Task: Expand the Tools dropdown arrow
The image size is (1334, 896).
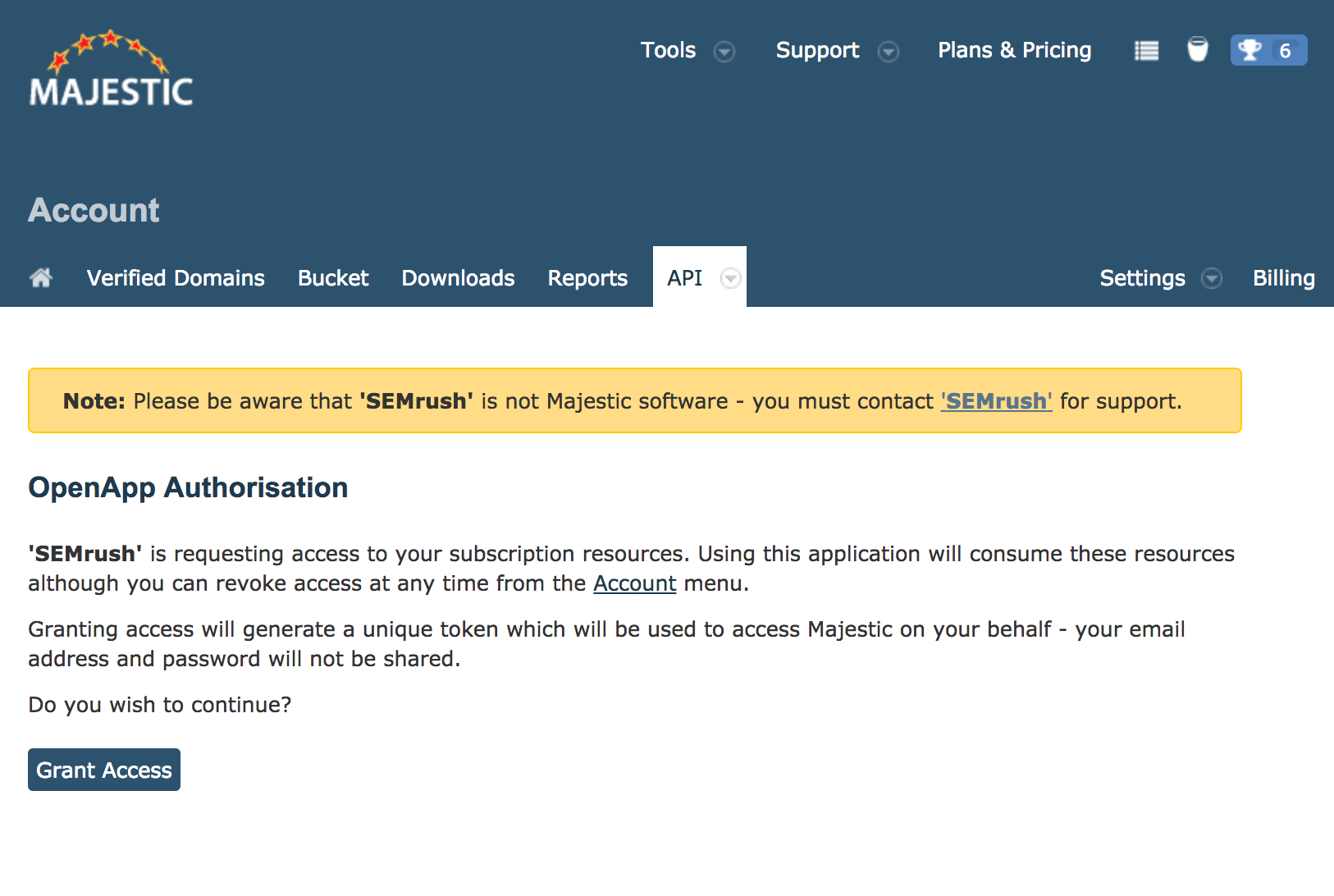Action: click(724, 52)
